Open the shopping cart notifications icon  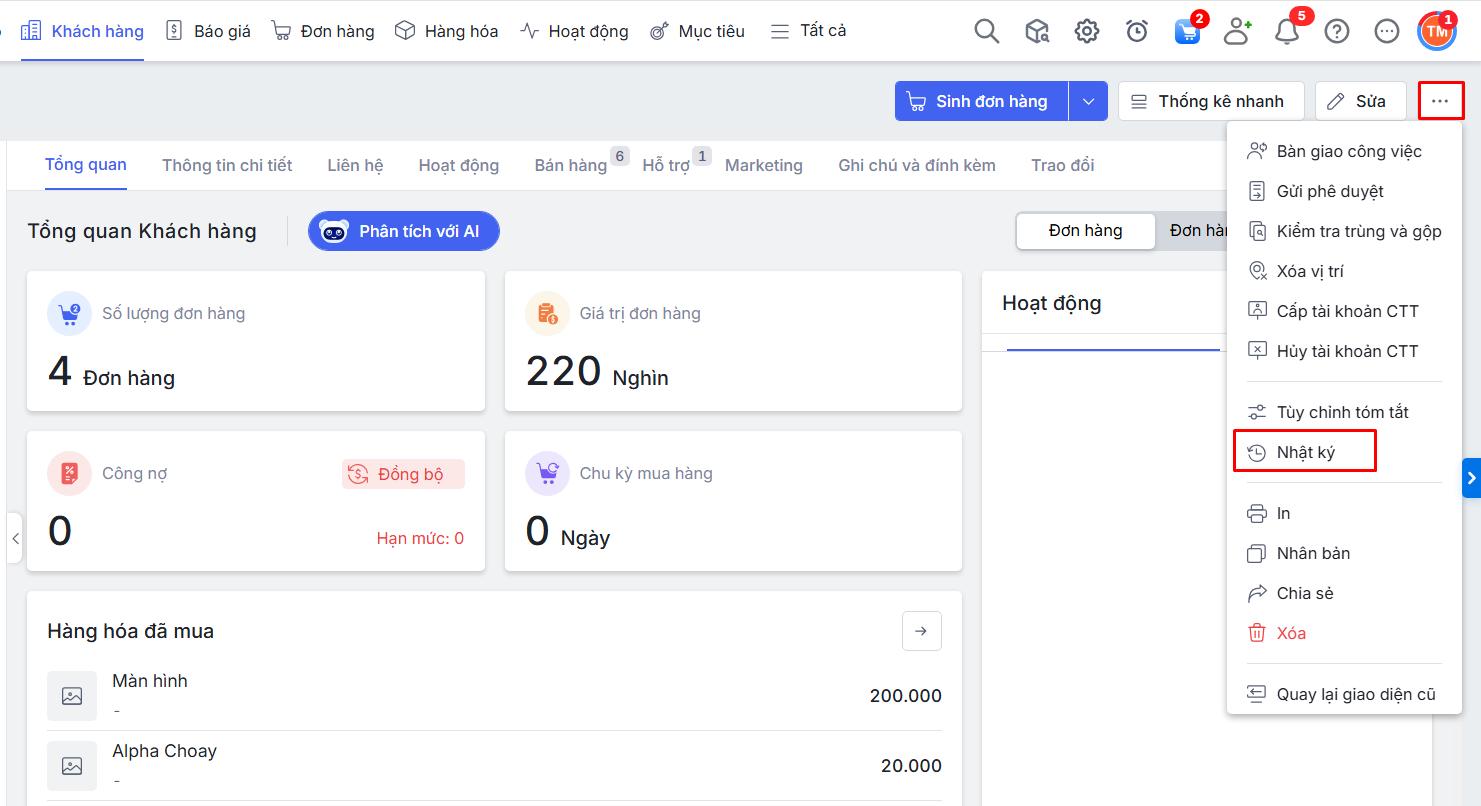[1187, 31]
